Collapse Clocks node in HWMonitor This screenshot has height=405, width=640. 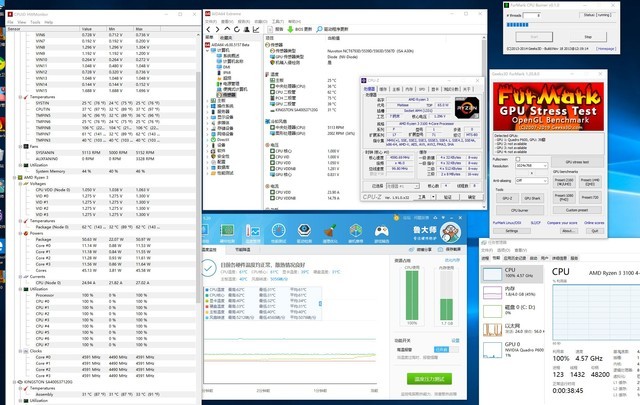coord(20,351)
